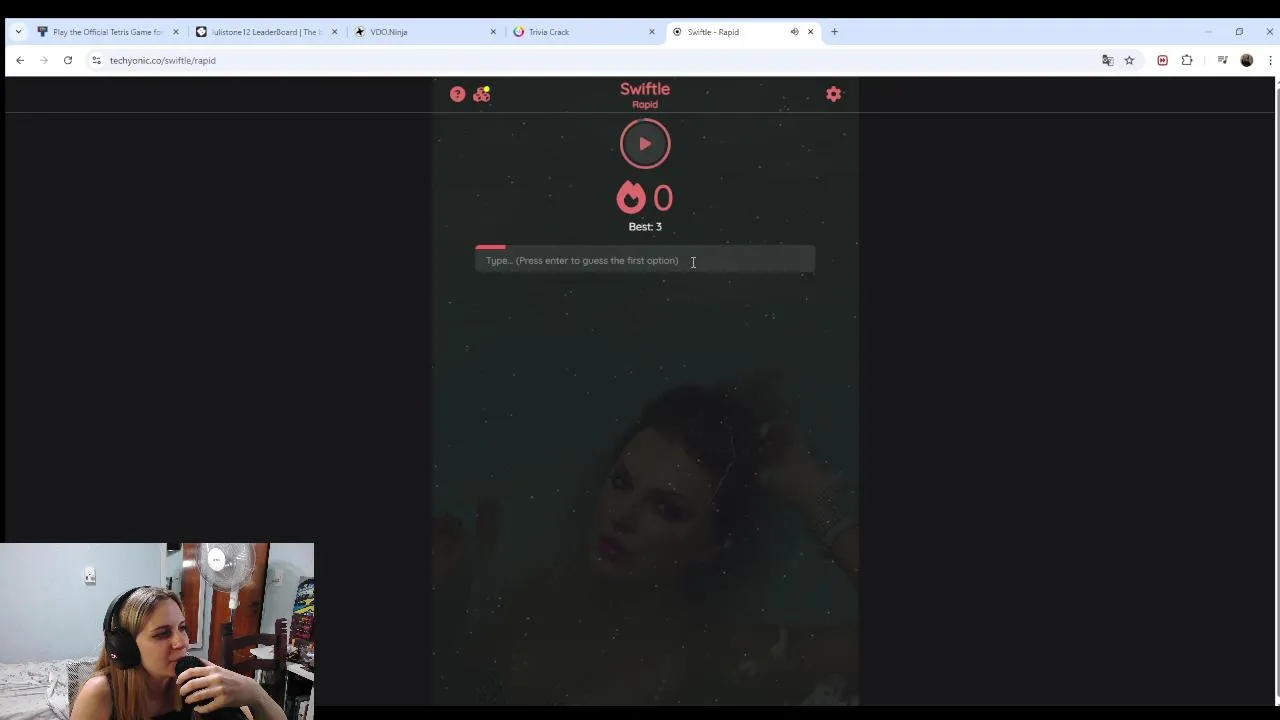
Task: Open the translate page icon
Action: [1108, 60]
